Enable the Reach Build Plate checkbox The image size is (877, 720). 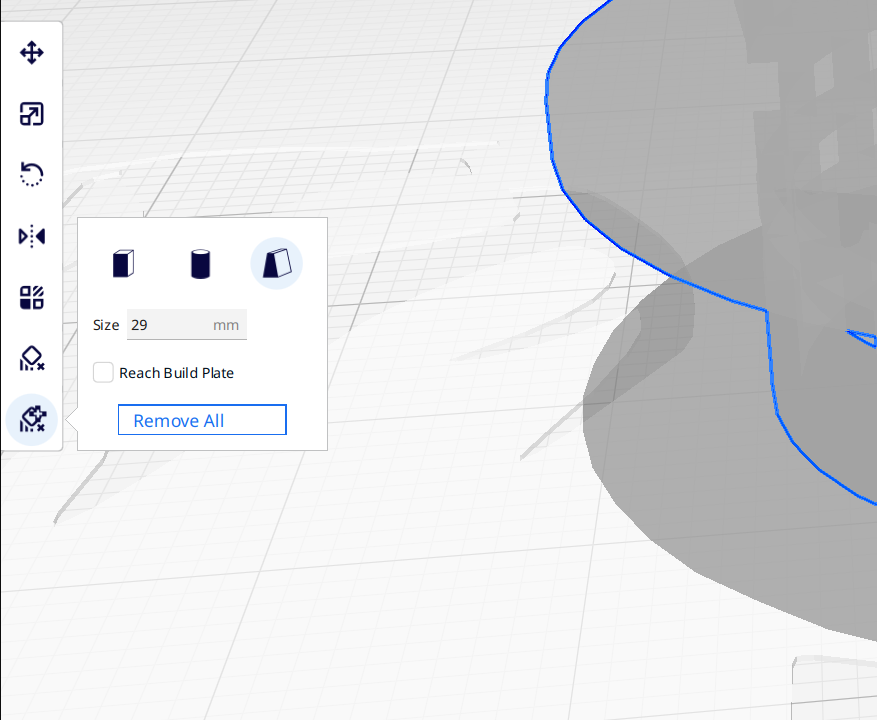[103, 373]
